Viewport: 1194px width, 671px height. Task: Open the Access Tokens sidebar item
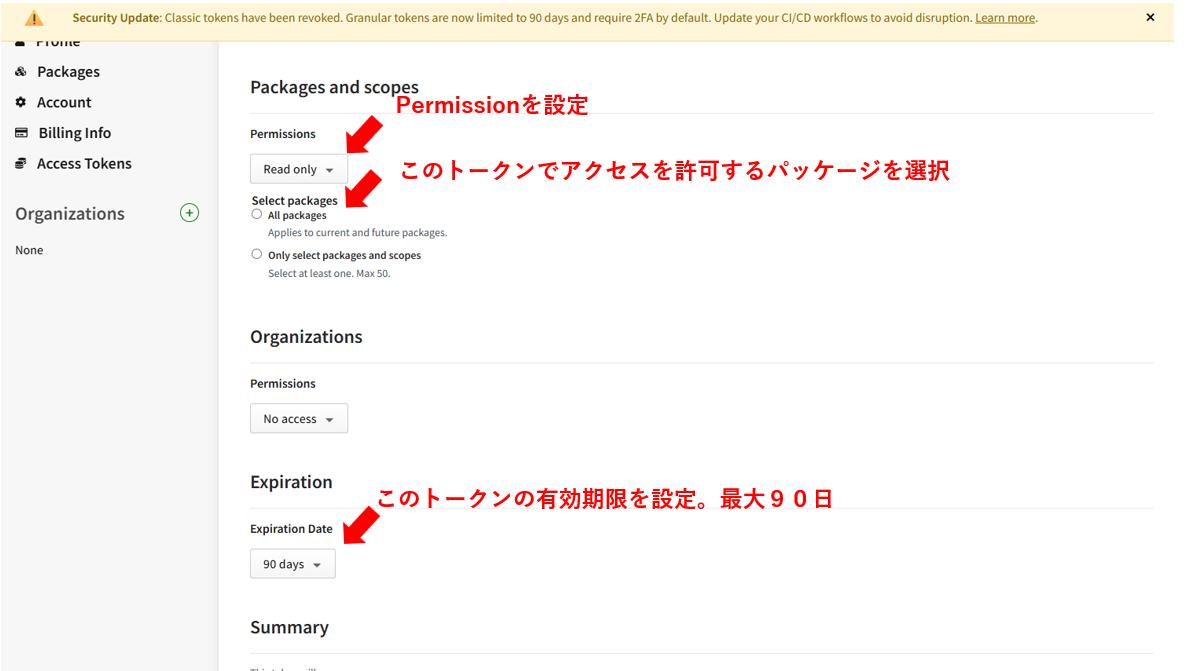tap(84, 164)
